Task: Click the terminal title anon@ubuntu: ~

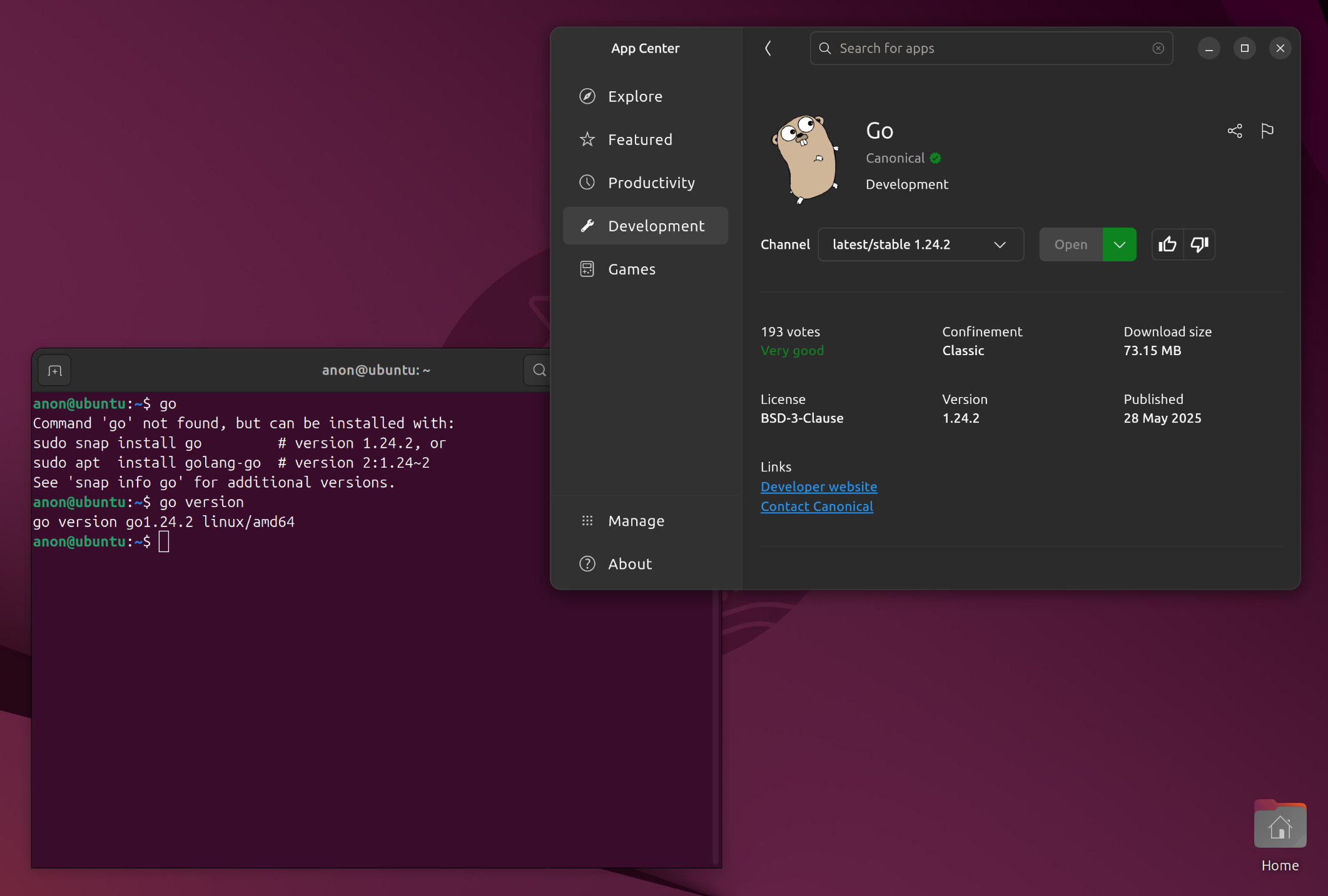Action: [376, 370]
